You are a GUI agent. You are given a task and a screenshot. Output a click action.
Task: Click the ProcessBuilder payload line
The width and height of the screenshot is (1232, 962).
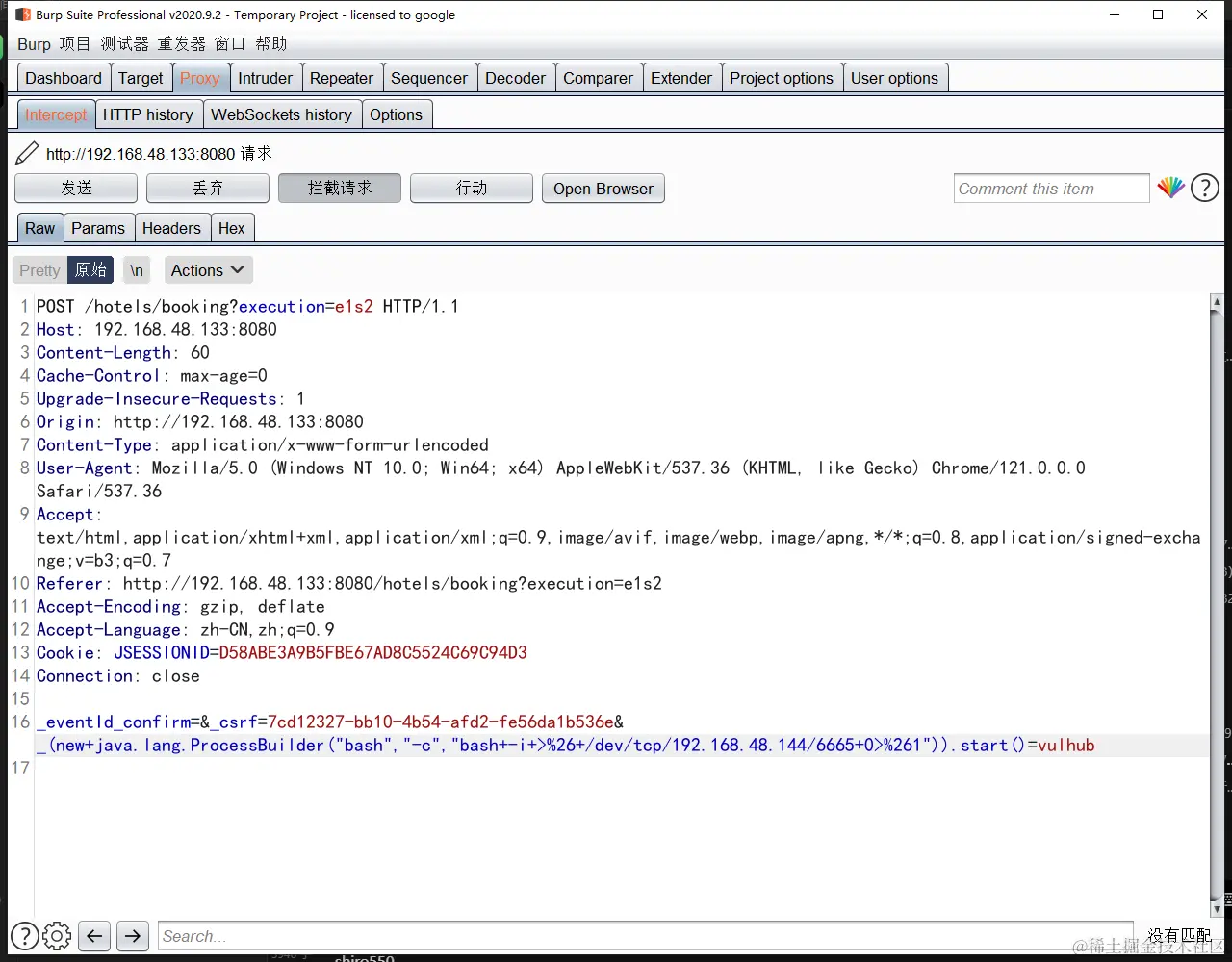[566, 745]
